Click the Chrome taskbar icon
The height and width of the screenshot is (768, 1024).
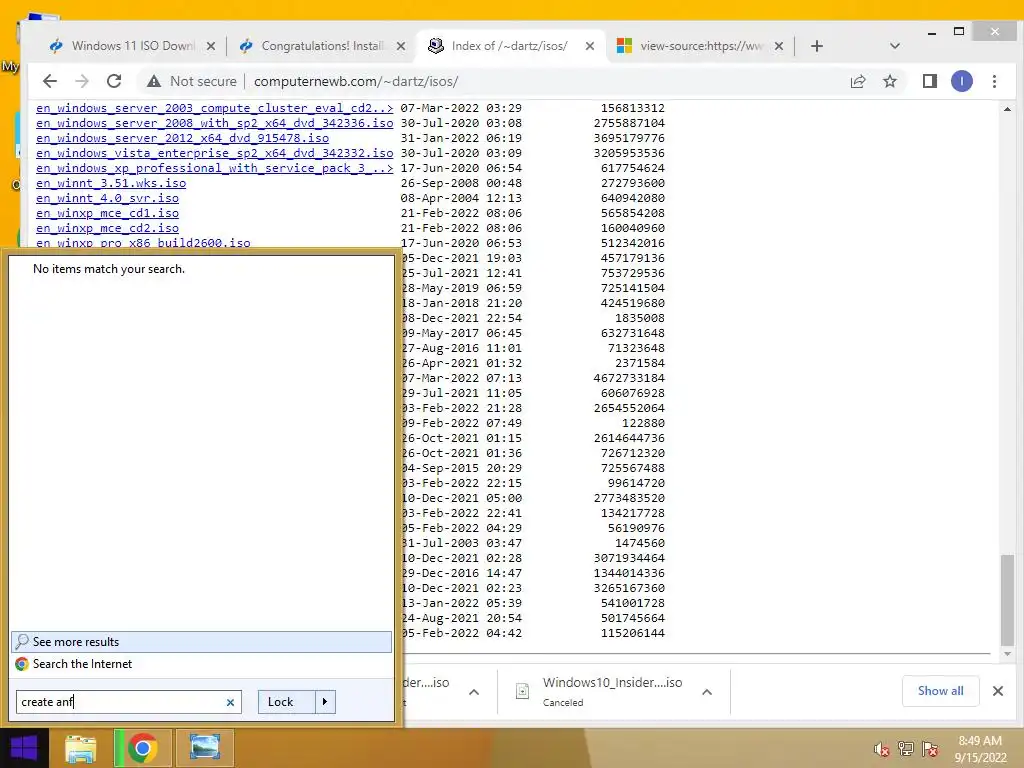tap(142, 748)
